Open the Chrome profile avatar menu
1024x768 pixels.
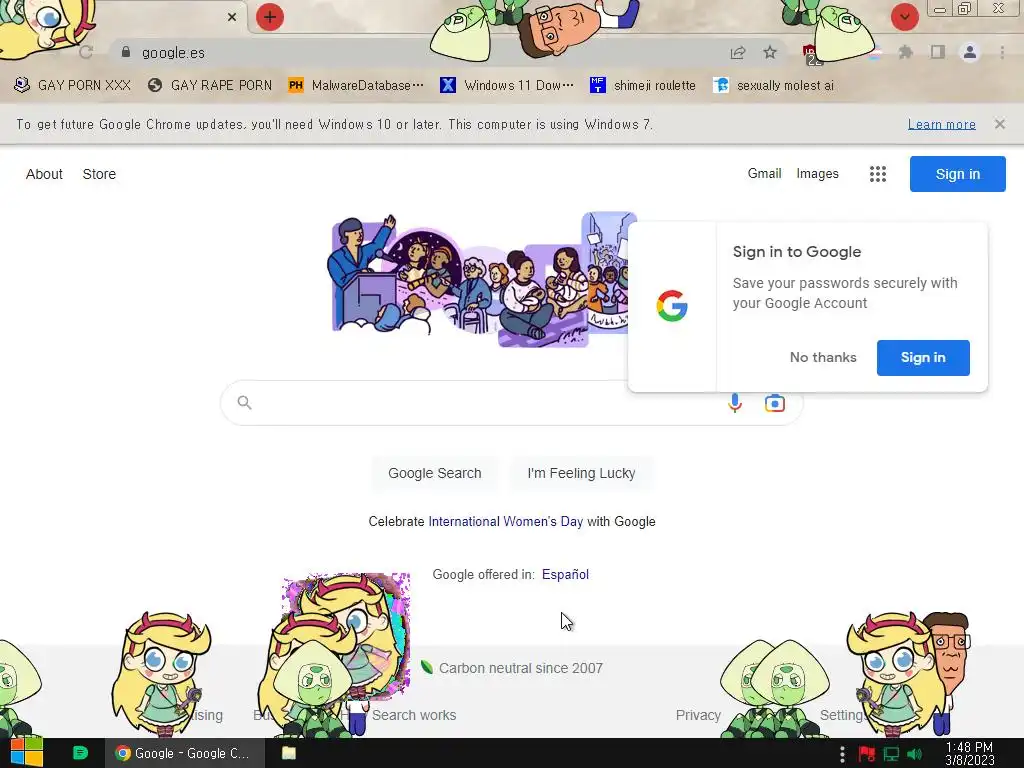970,52
